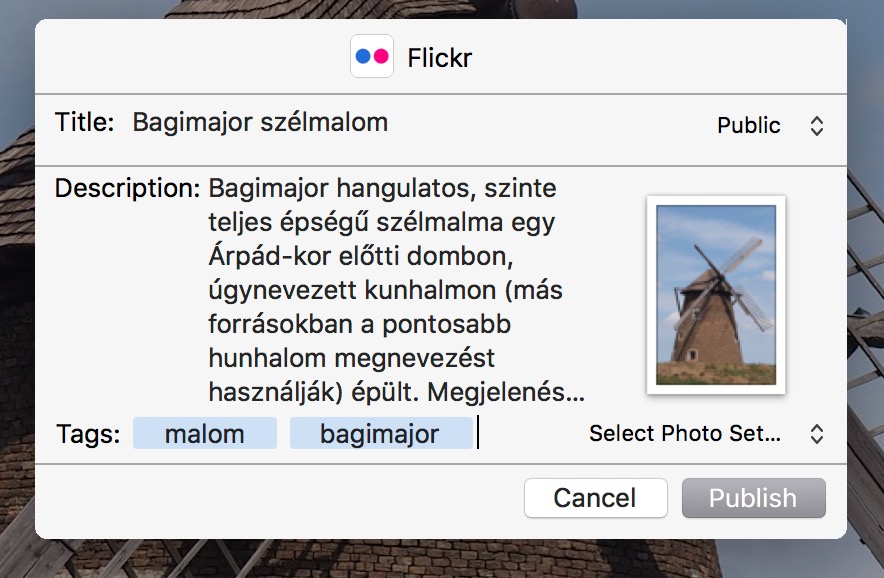The height and width of the screenshot is (578, 884).
Task: Select the bagimajor tag token
Action: pos(381,434)
